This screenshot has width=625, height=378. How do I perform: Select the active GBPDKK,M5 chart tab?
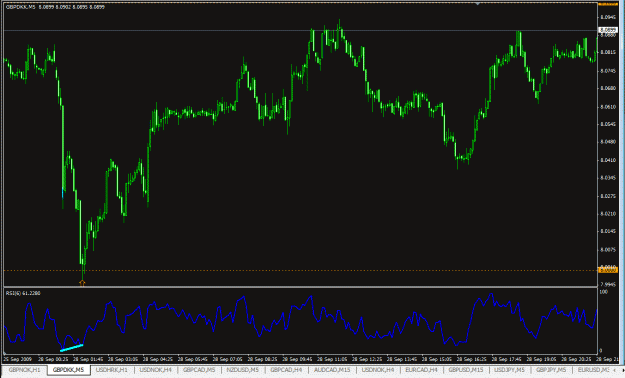pyautogui.click(x=69, y=370)
